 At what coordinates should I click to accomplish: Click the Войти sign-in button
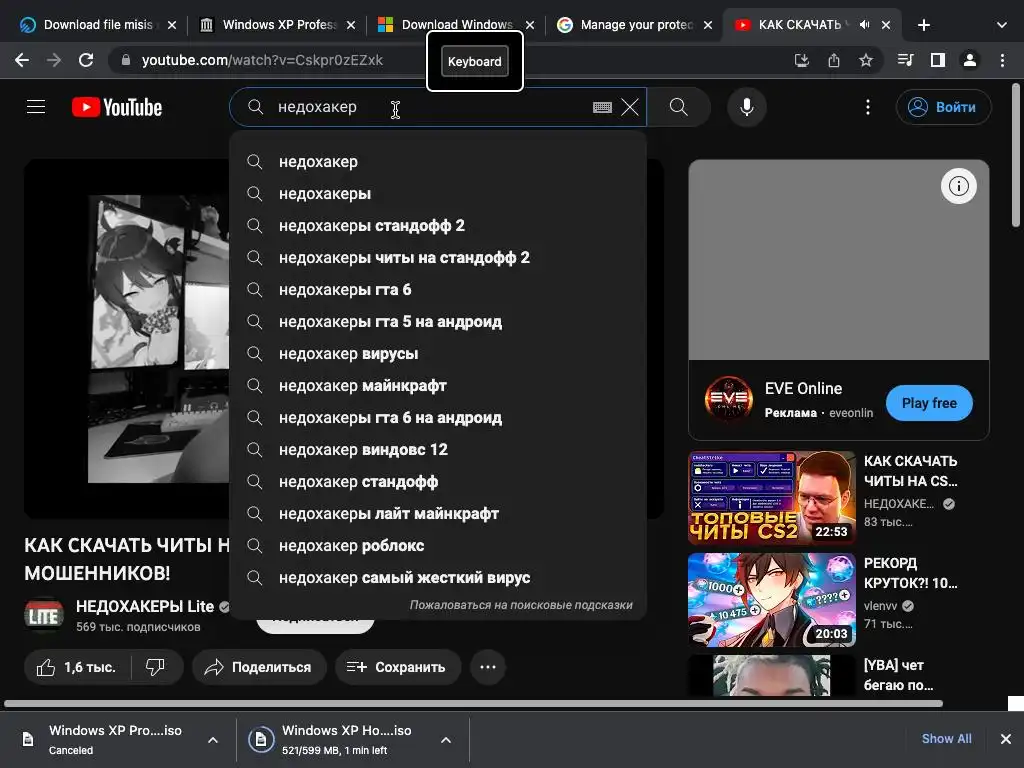943,107
